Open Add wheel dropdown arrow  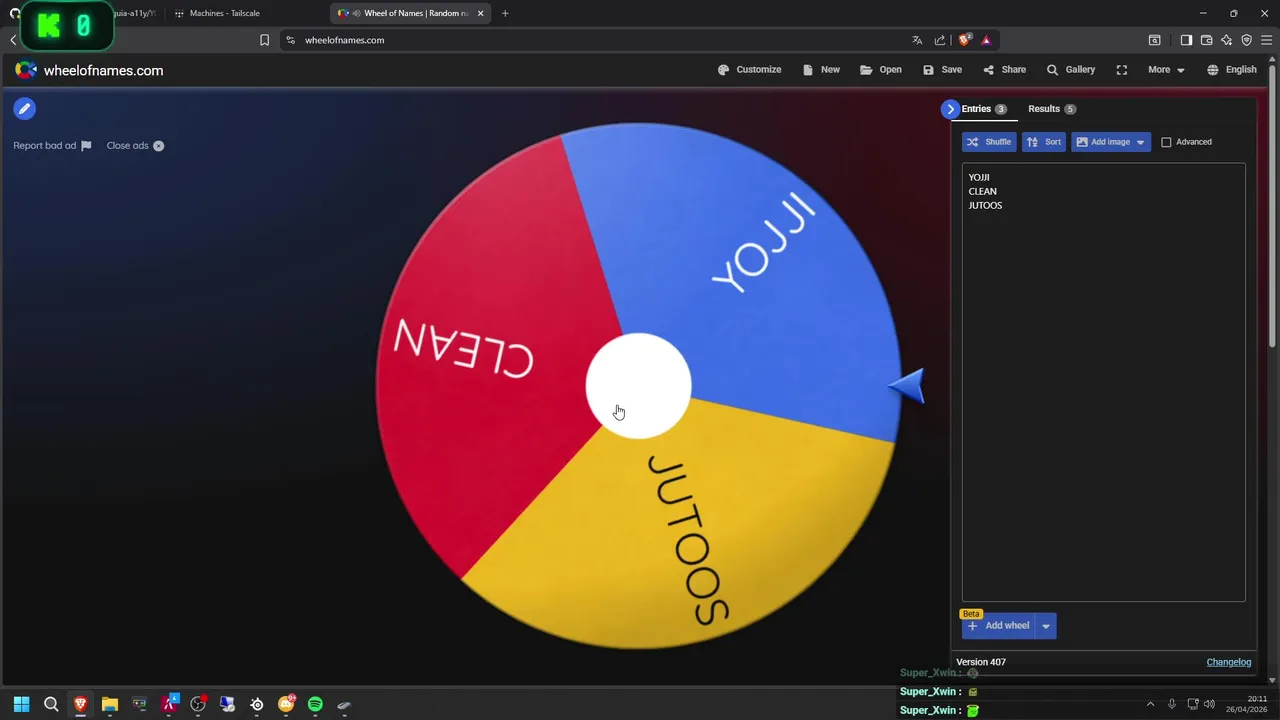1046,626
